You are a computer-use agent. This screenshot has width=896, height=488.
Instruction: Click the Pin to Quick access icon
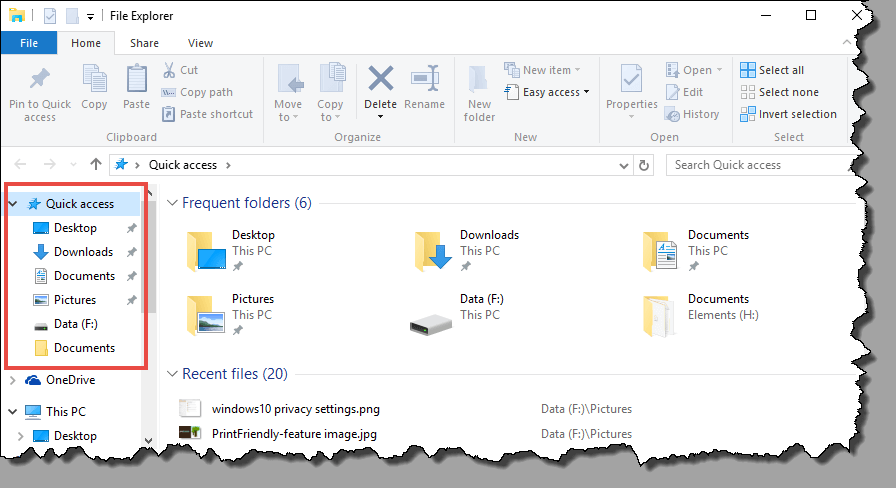[x=39, y=79]
